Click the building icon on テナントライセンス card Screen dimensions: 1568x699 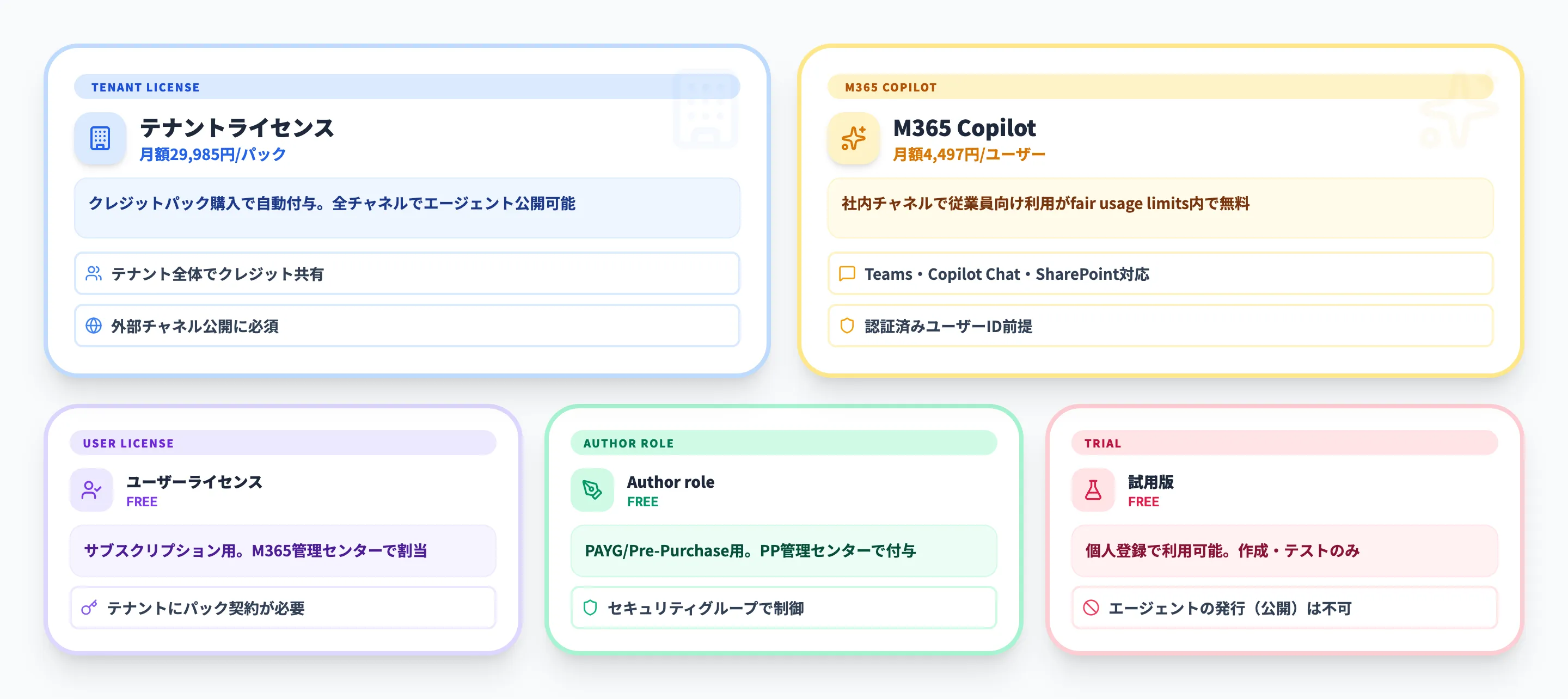tap(100, 139)
